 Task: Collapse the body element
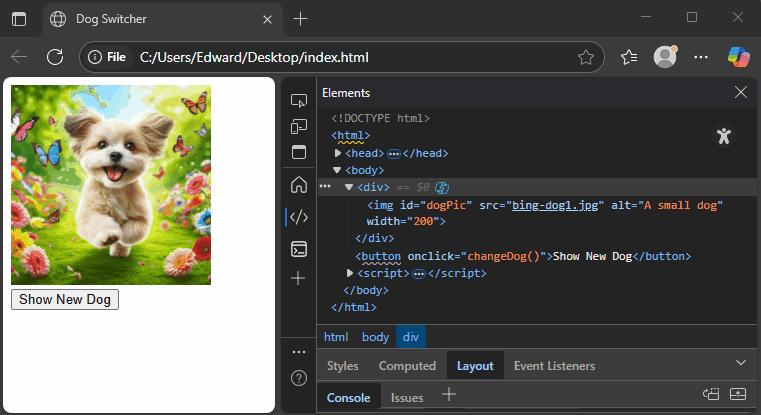coord(337,170)
